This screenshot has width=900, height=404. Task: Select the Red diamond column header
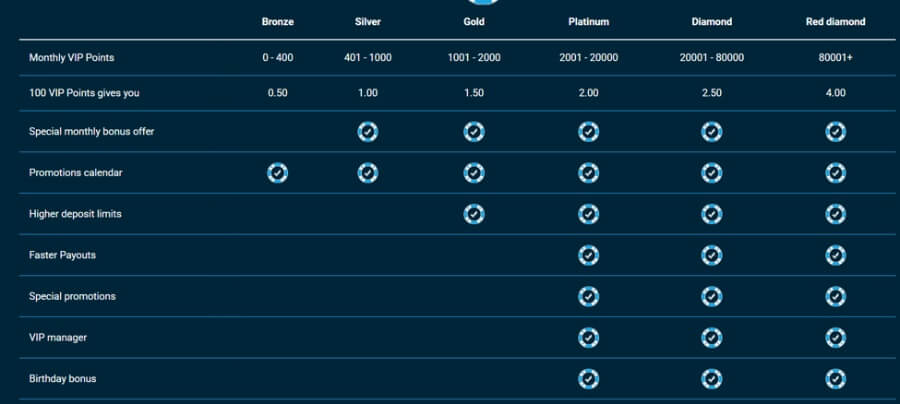[x=836, y=22]
